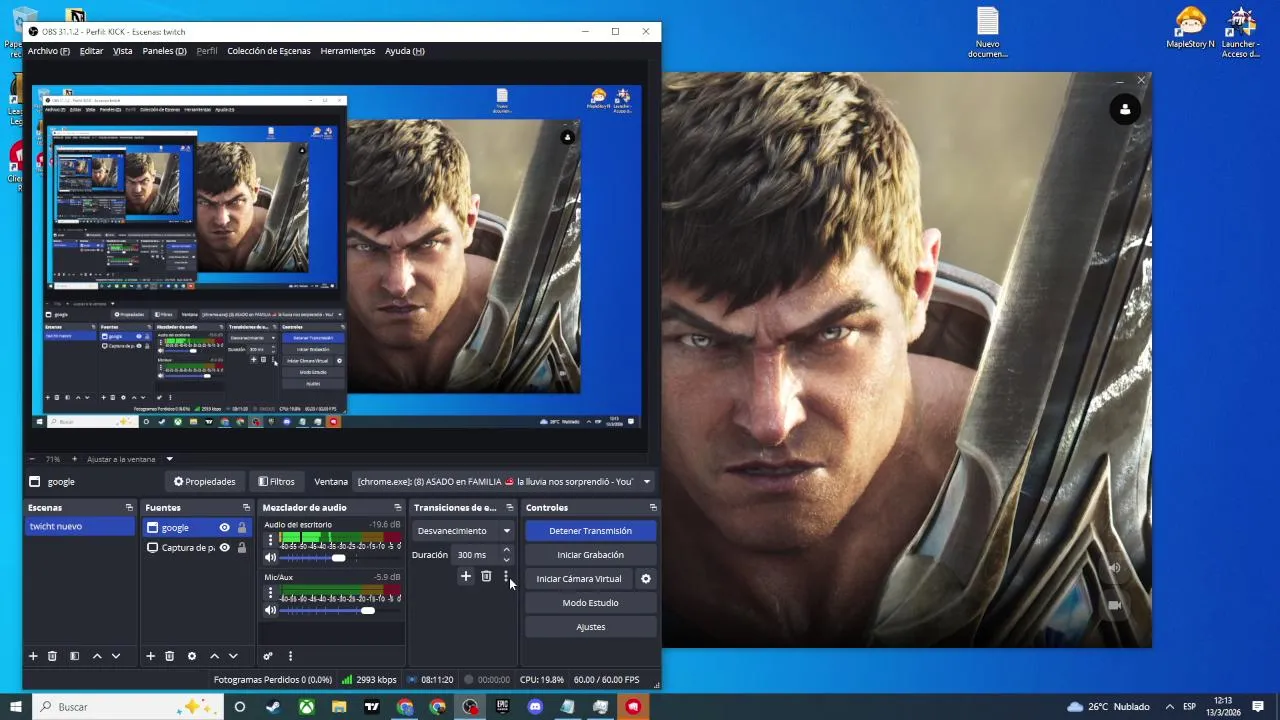Toggle visibility of google source
The height and width of the screenshot is (720, 1280).
coord(224,528)
